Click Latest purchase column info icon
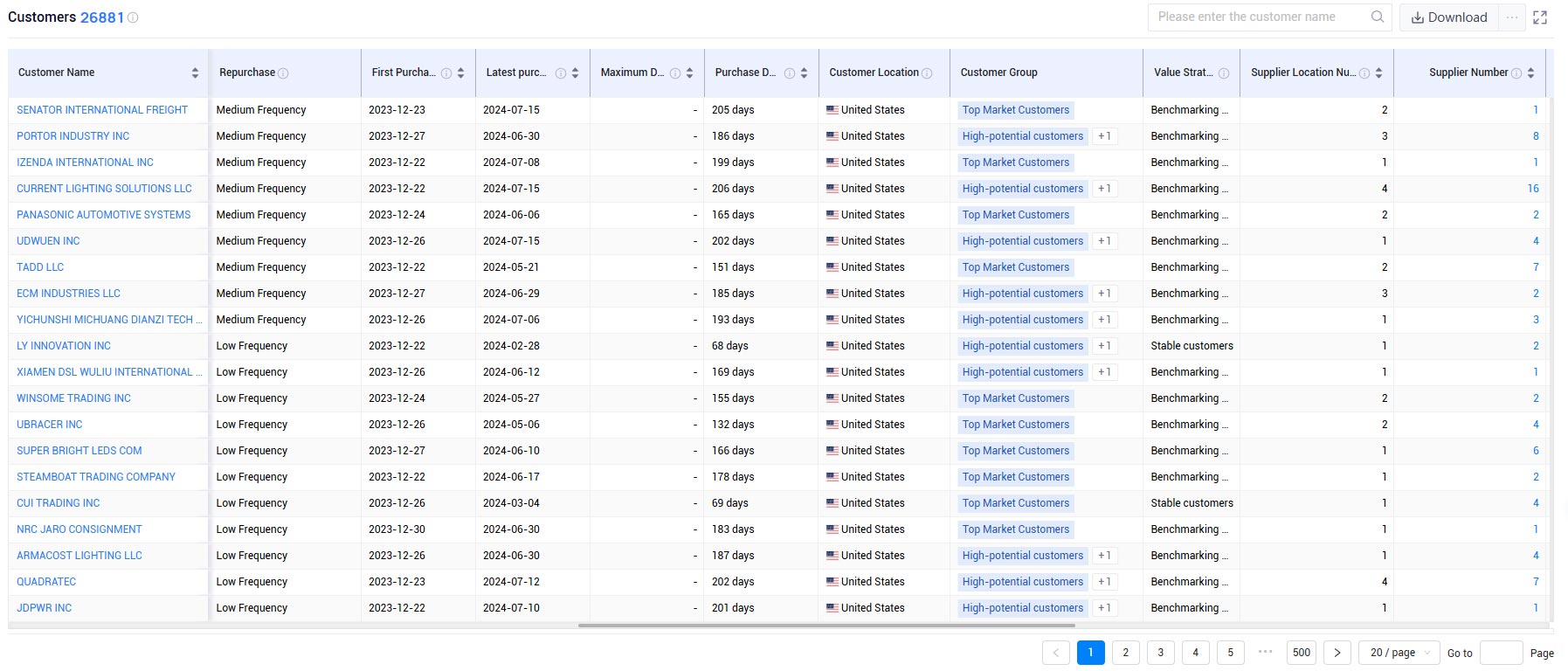Viewport: 1568px width, 671px height. point(561,73)
